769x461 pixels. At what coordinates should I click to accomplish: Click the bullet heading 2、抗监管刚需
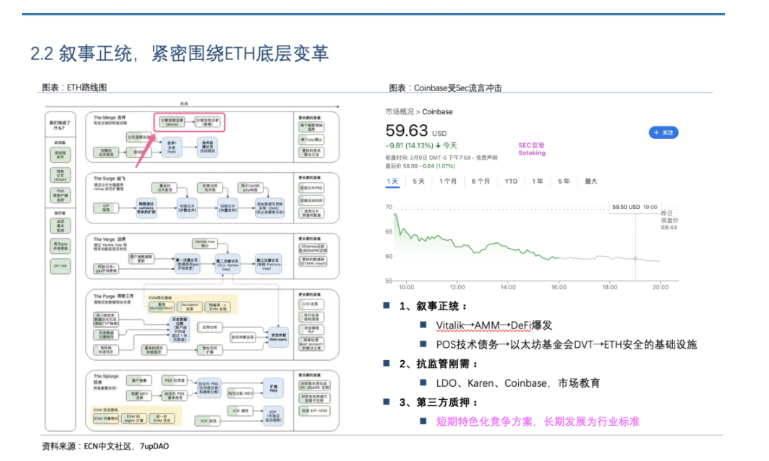pyautogui.click(x=438, y=364)
